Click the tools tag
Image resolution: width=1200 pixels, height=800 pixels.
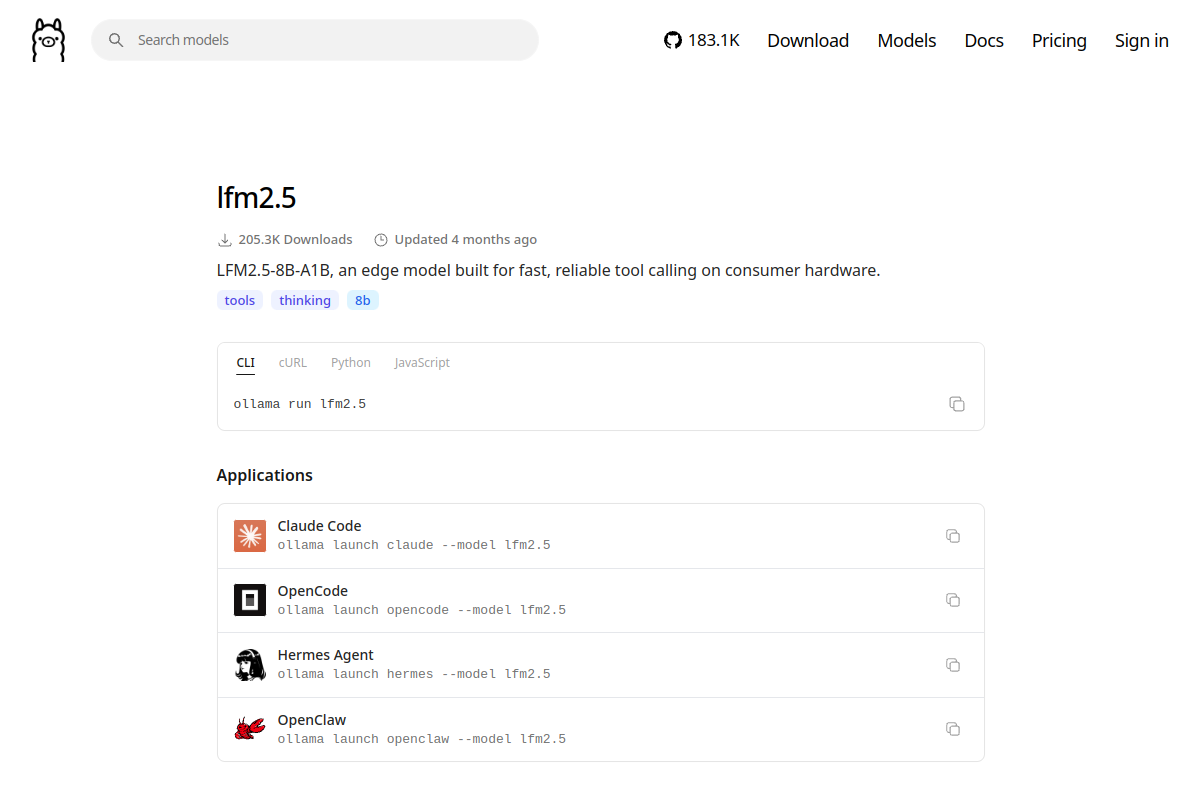tap(240, 300)
